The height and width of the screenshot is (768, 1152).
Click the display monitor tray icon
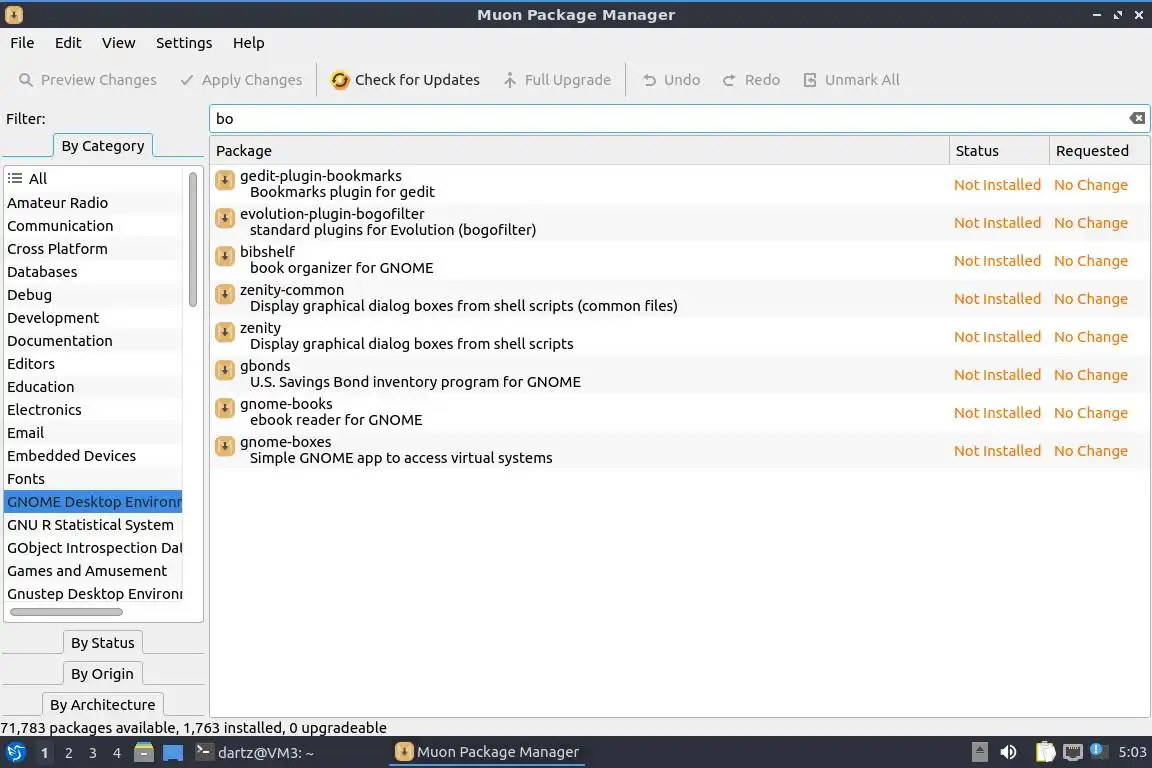[x=1073, y=753]
